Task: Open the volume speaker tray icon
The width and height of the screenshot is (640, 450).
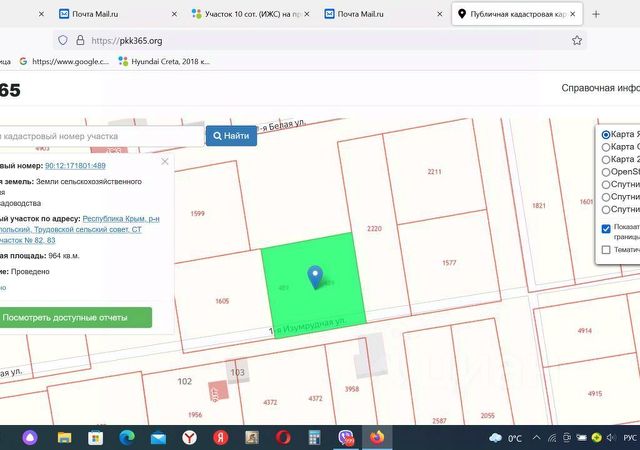Action: tap(611, 438)
